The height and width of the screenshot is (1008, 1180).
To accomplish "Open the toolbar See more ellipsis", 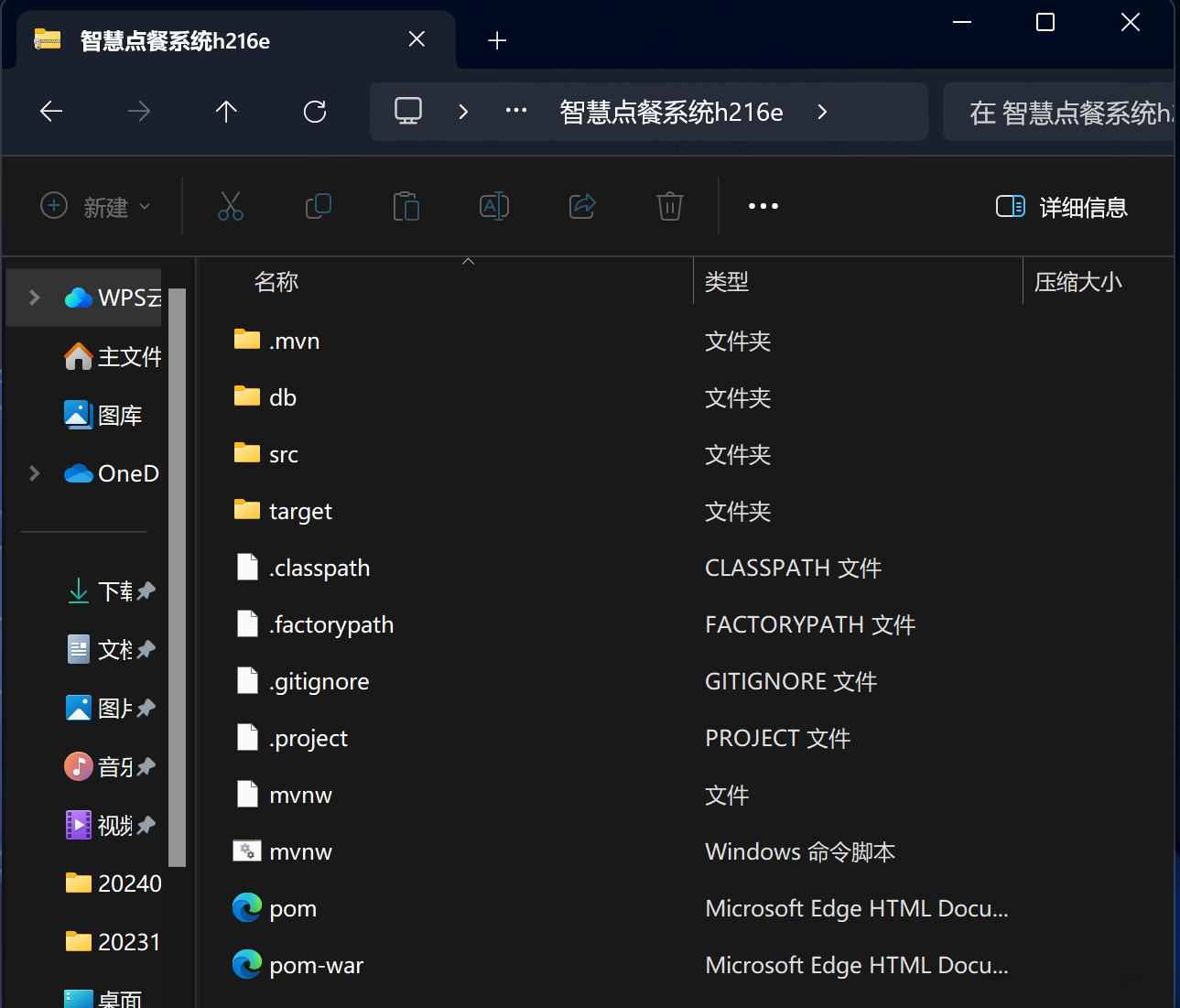I will [763, 207].
